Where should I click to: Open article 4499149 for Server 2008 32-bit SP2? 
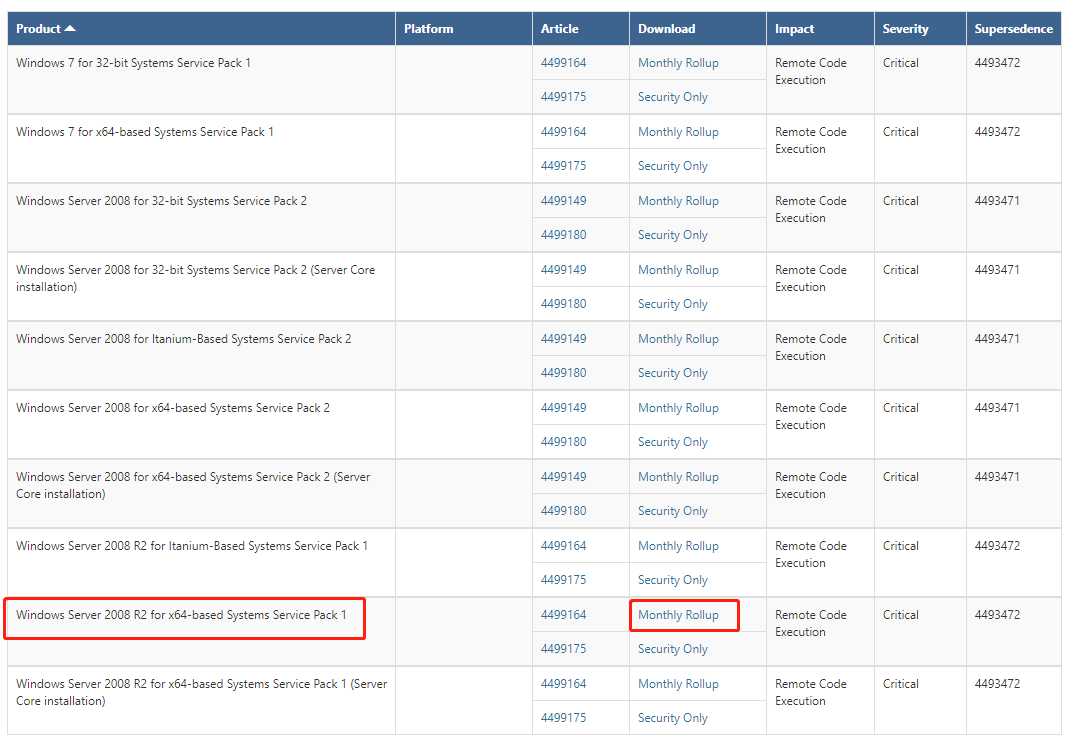point(564,201)
